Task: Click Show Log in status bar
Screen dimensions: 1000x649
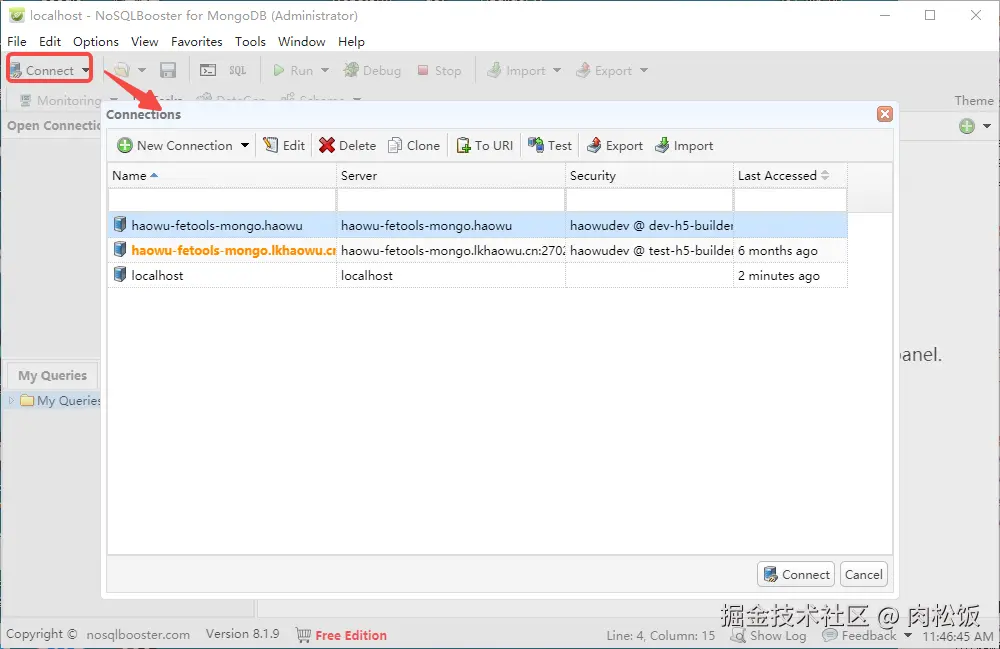Action: [768, 636]
